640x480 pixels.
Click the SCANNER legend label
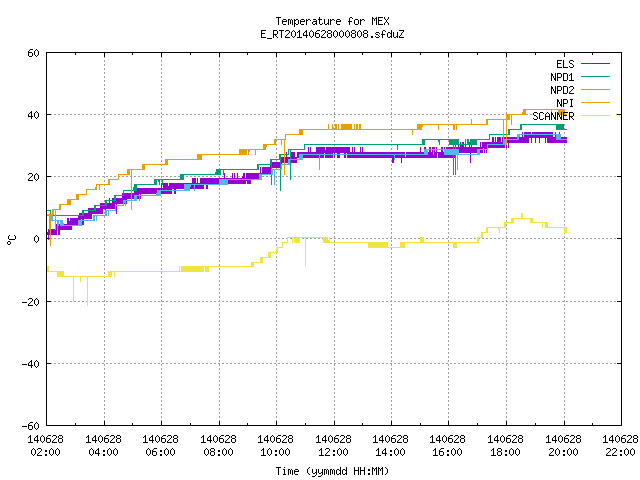pos(553,116)
